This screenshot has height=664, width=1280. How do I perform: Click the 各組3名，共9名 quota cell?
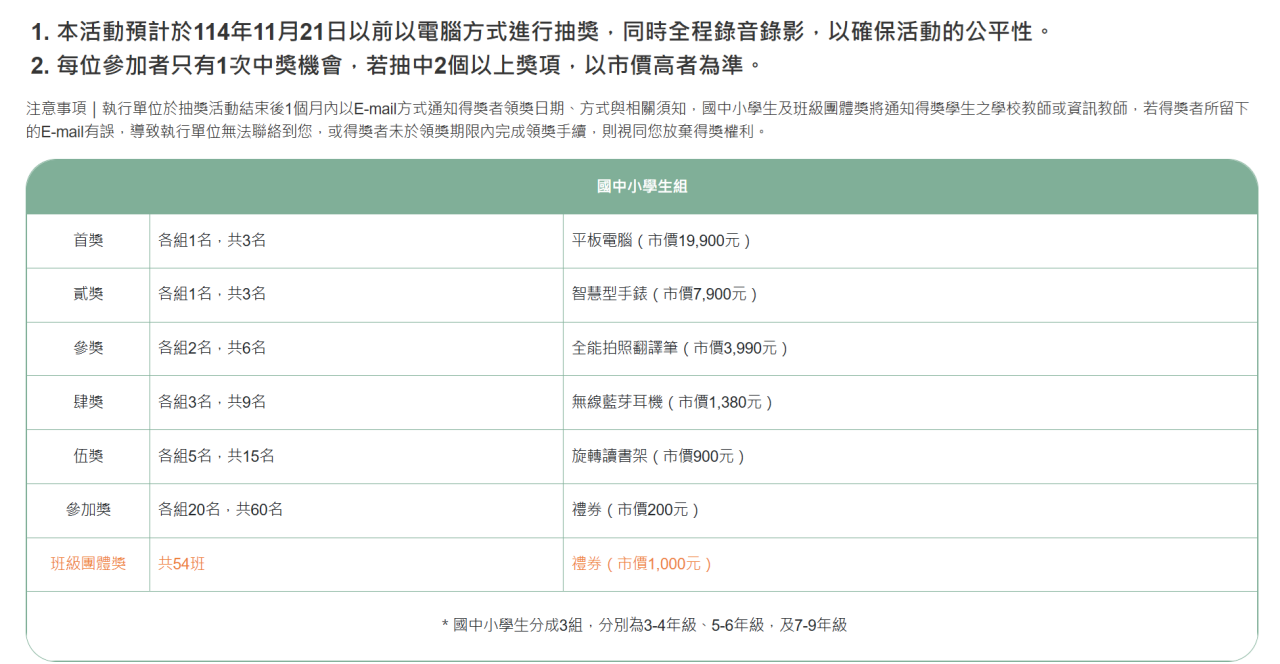tap(212, 403)
